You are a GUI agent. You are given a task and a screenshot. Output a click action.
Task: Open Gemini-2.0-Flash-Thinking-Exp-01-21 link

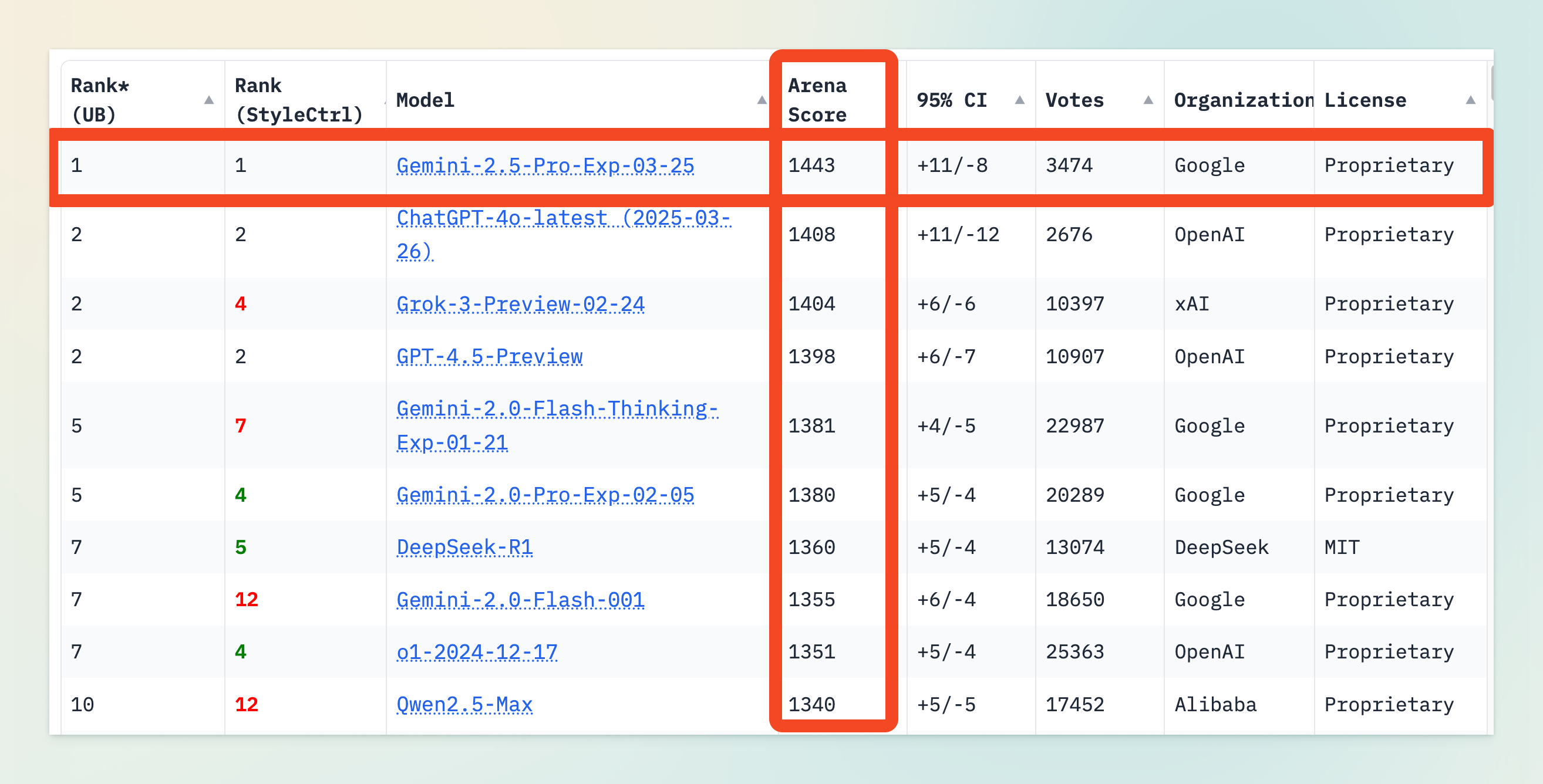[x=557, y=409]
